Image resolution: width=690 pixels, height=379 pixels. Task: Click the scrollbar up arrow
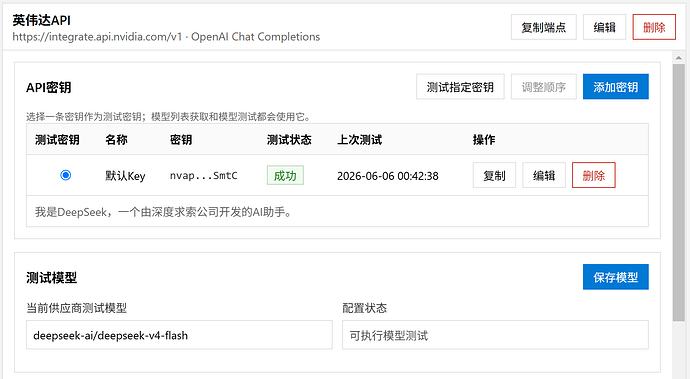point(679,58)
